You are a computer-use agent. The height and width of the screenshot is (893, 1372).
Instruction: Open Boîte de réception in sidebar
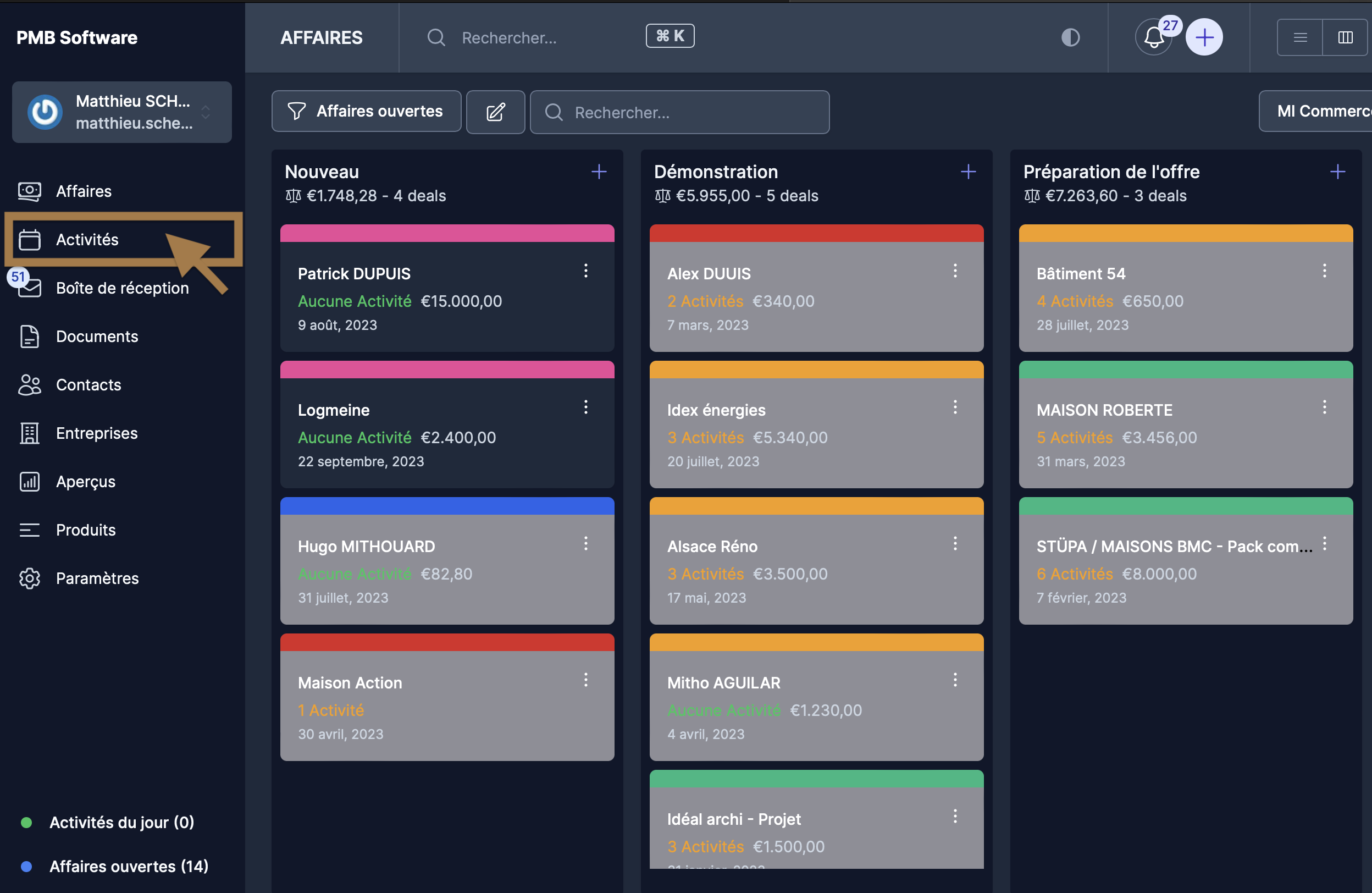coord(121,288)
